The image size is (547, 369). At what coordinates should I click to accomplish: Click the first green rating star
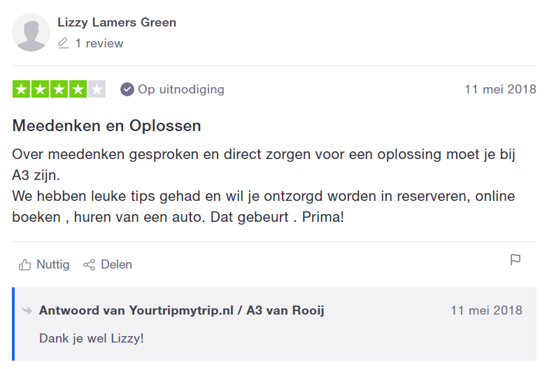(21, 89)
